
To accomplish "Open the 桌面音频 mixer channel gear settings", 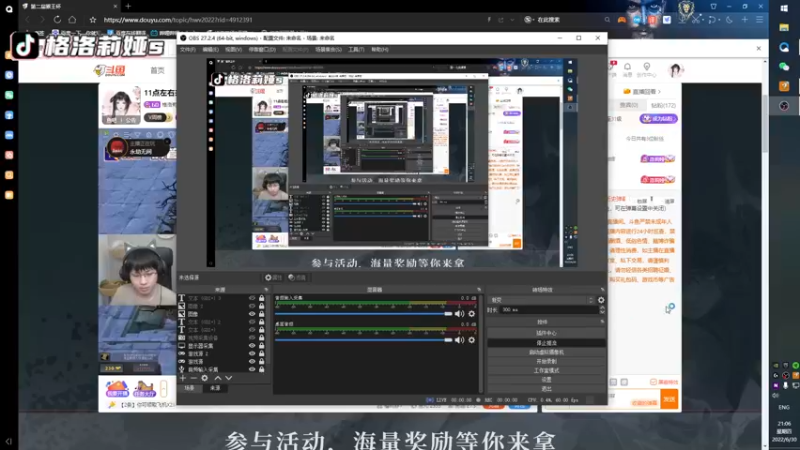I will click(x=471, y=340).
